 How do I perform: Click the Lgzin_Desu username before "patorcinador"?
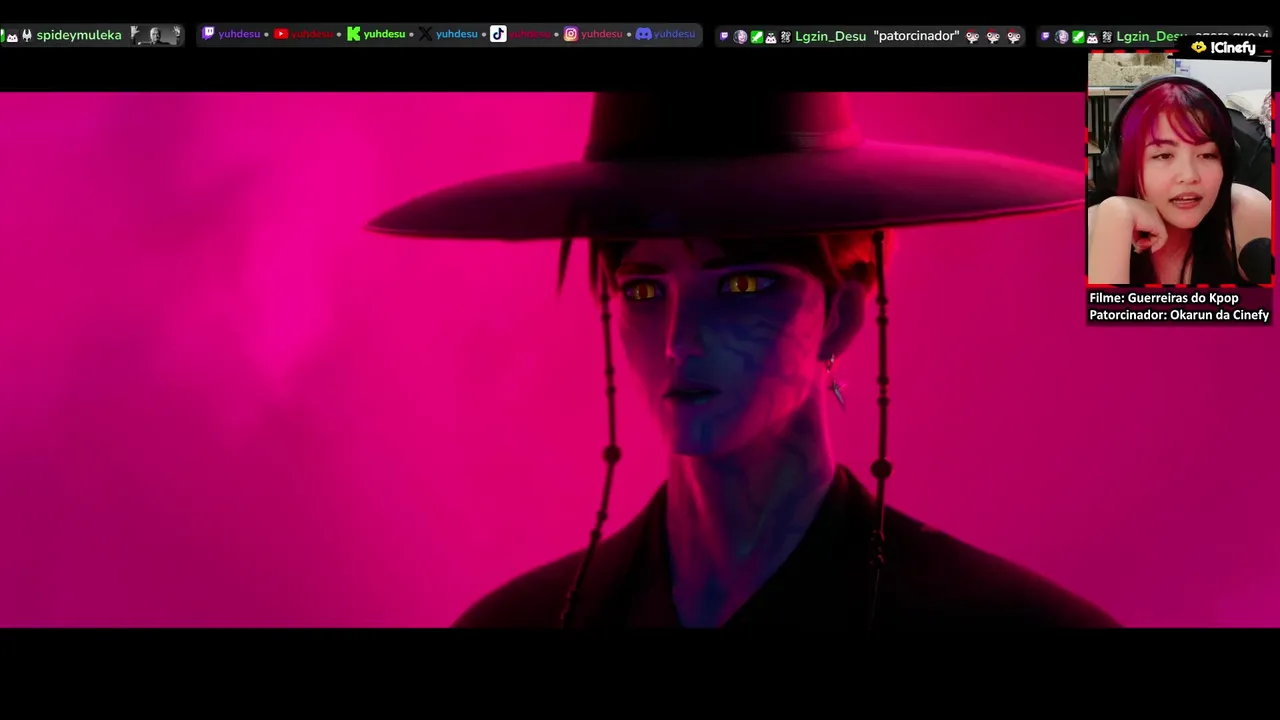[x=830, y=36]
